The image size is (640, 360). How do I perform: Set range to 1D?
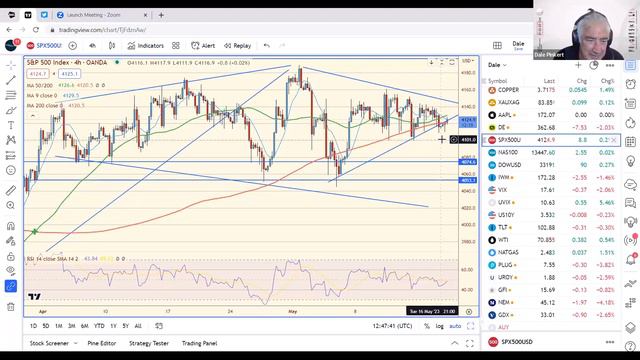point(33,326)
